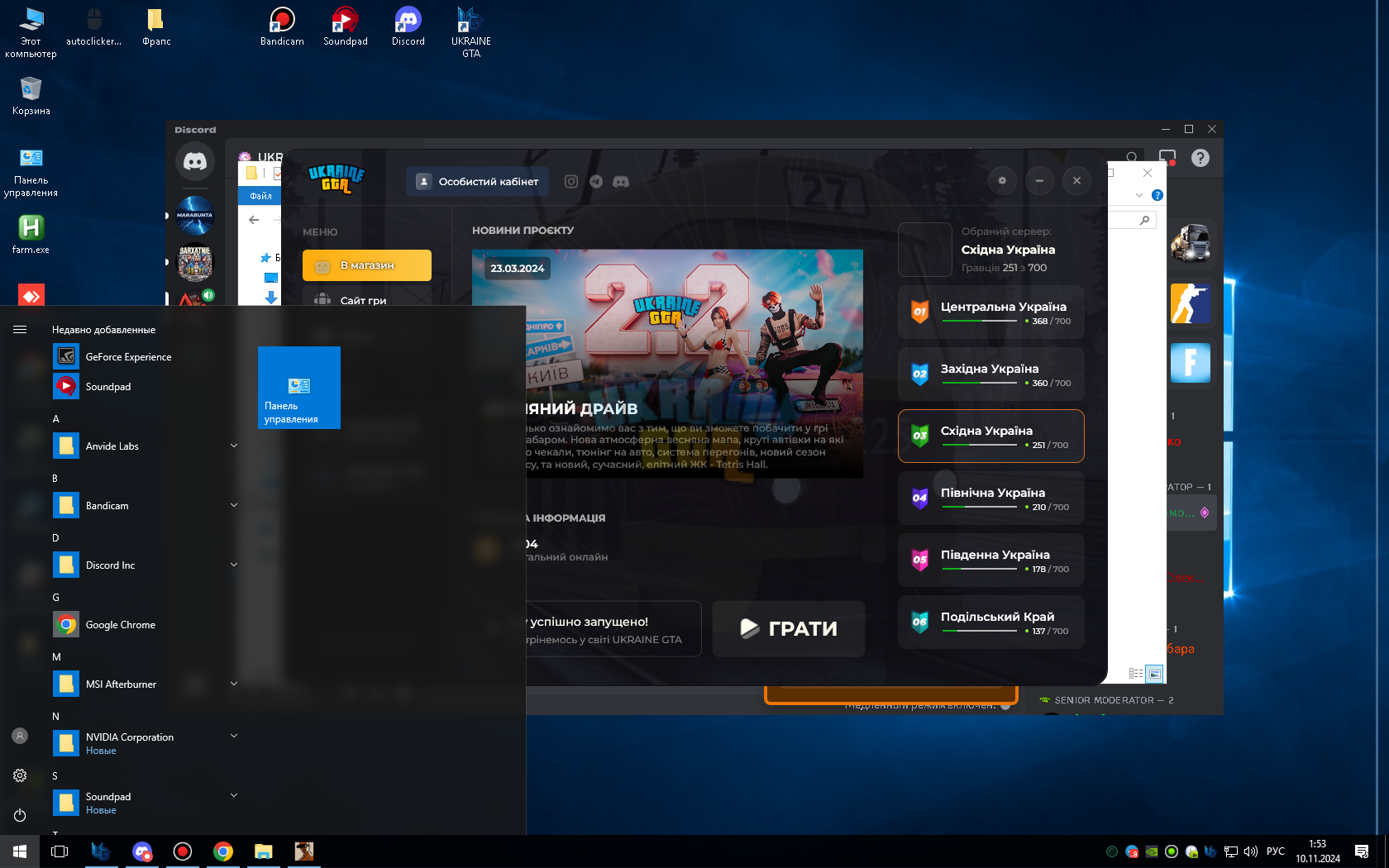
Task: Switch File Explorer to large icons view
Action: pyautogui.click(x=1154, y=674)
